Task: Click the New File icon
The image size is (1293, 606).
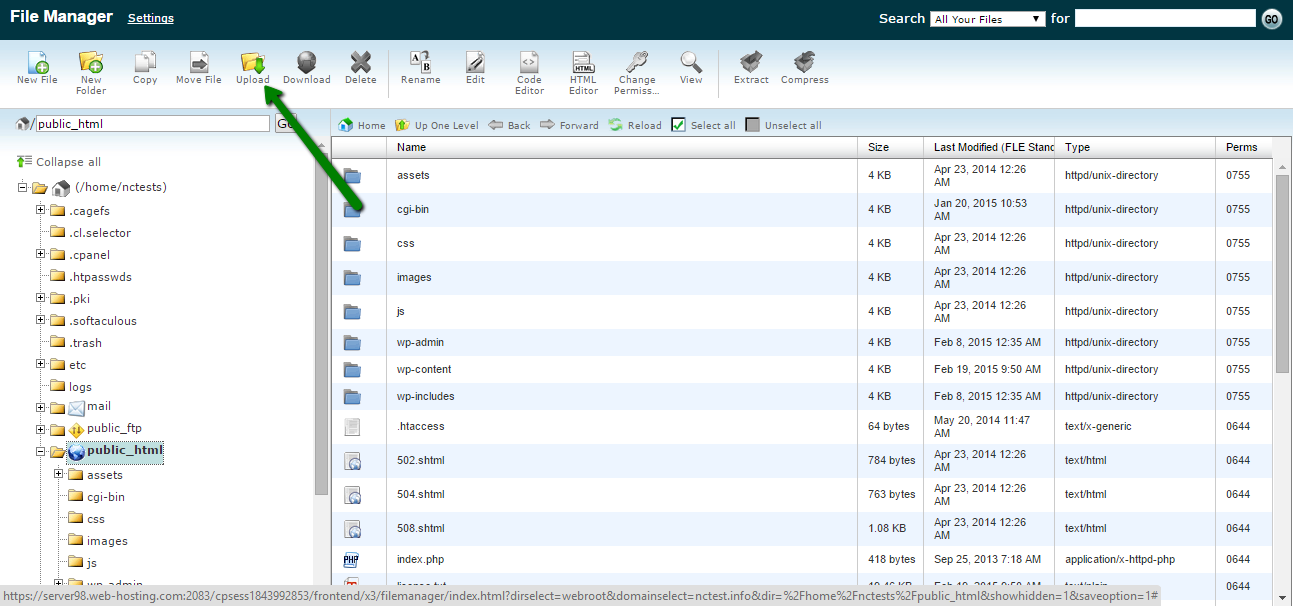Action: (37, 68)
